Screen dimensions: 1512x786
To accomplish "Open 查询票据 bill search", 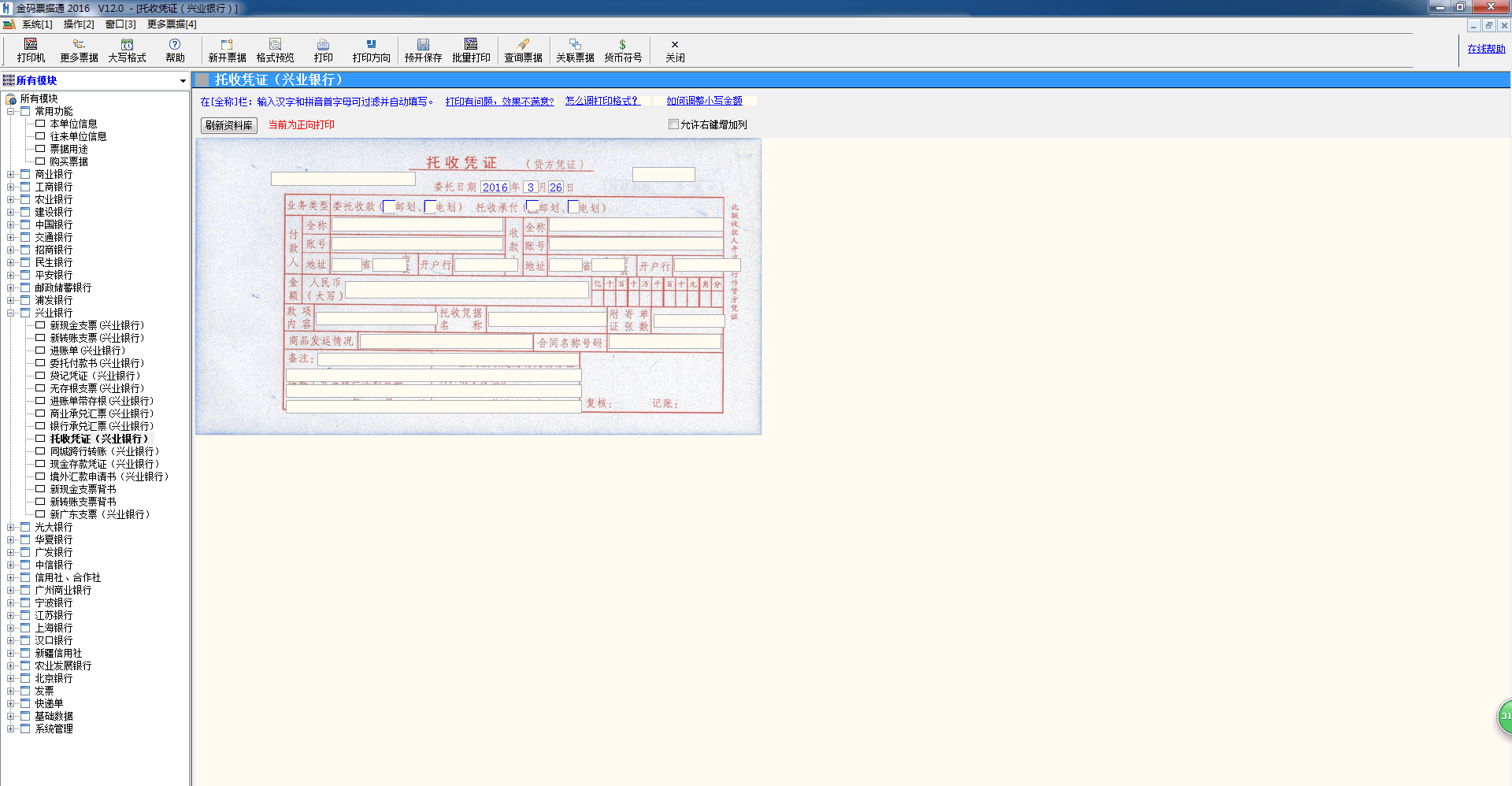I will [523, 50].
